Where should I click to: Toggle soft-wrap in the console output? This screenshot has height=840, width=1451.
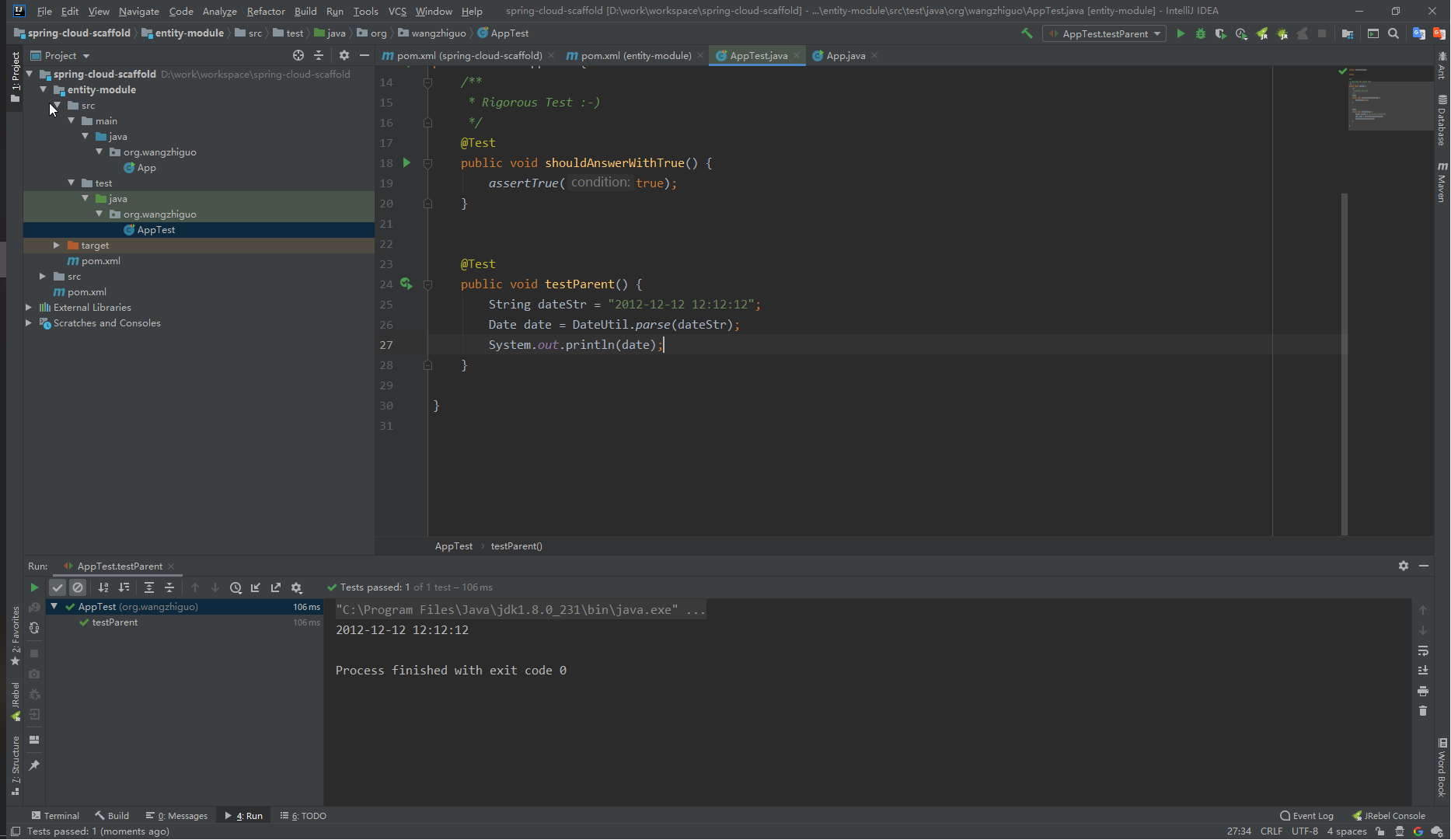1423,650
